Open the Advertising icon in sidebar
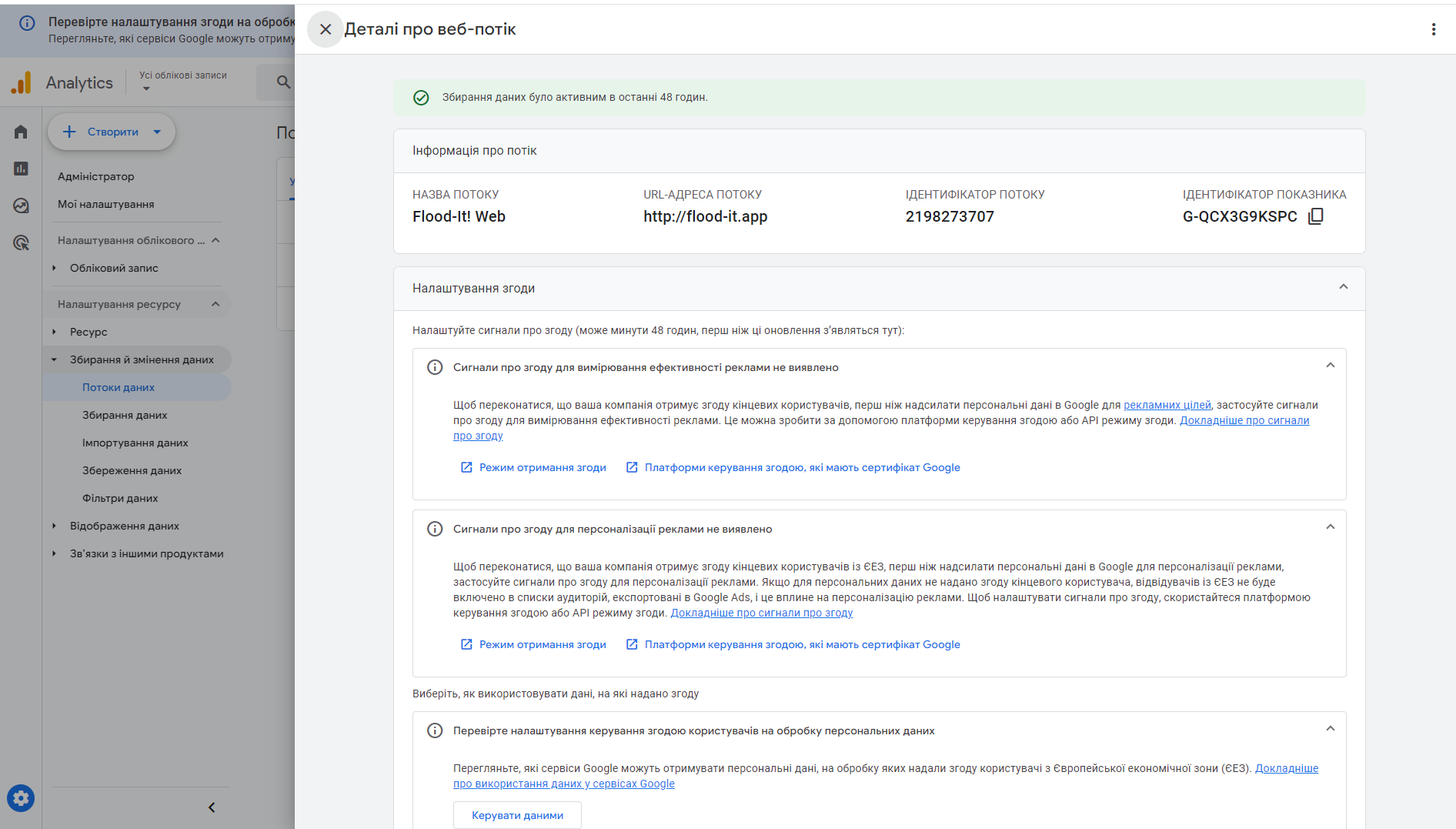 (21, 242)
